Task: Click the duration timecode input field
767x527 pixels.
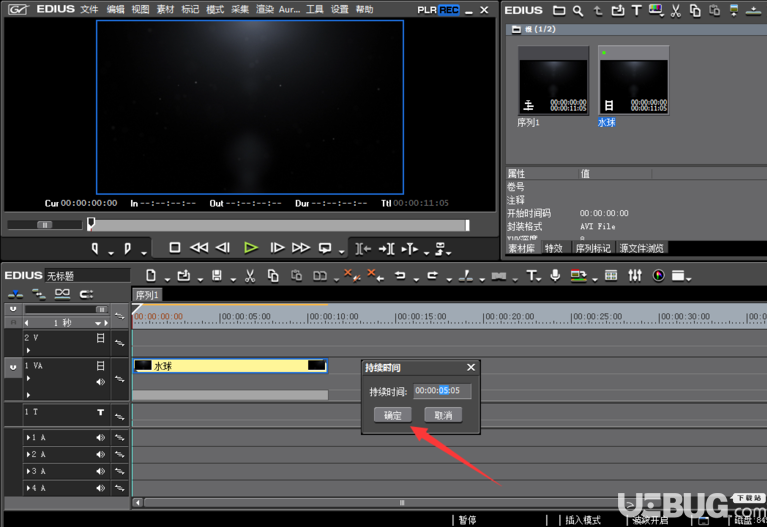Action: point(442,390)
